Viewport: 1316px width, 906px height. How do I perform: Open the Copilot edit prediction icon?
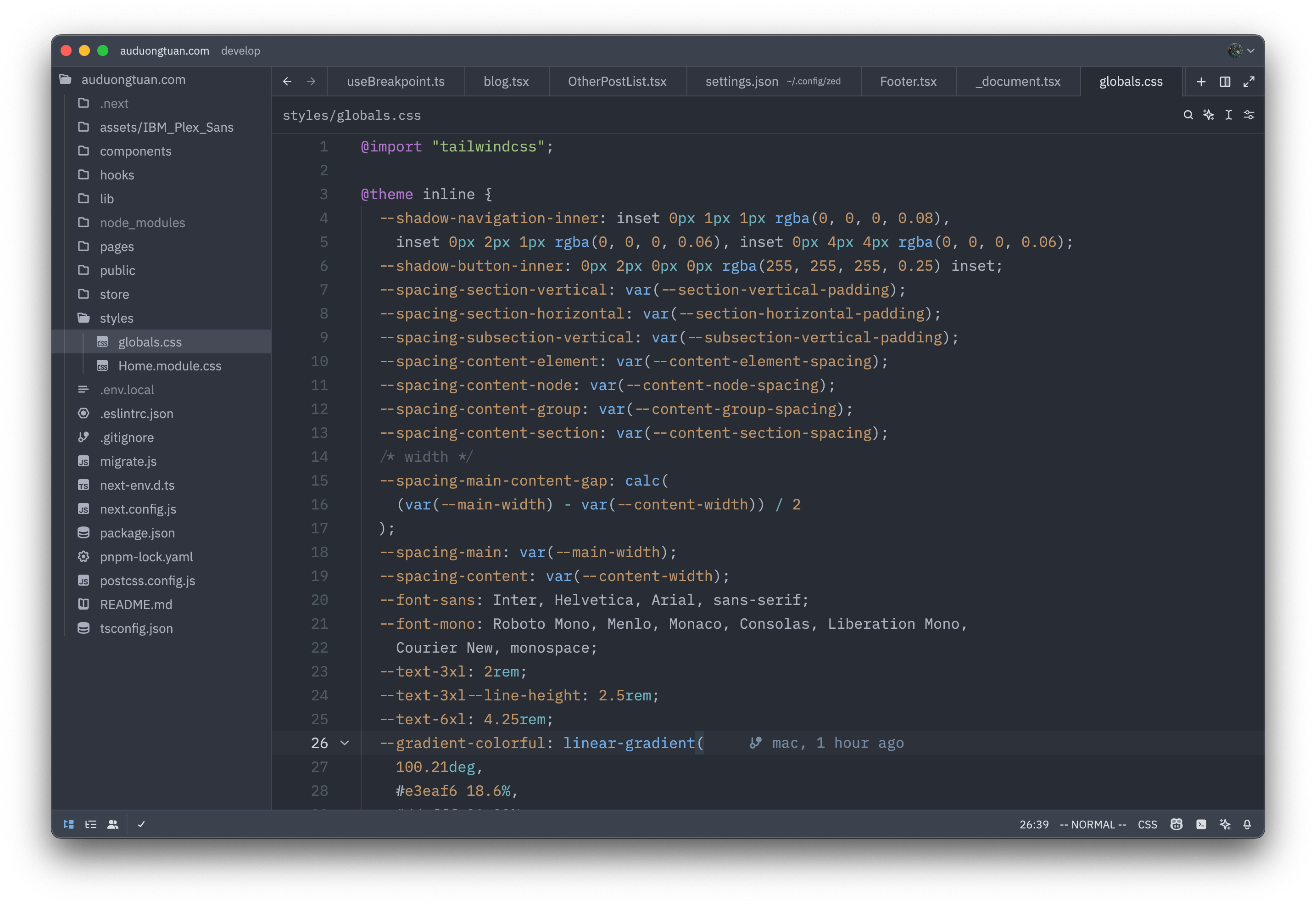[x=1177, y=824]
